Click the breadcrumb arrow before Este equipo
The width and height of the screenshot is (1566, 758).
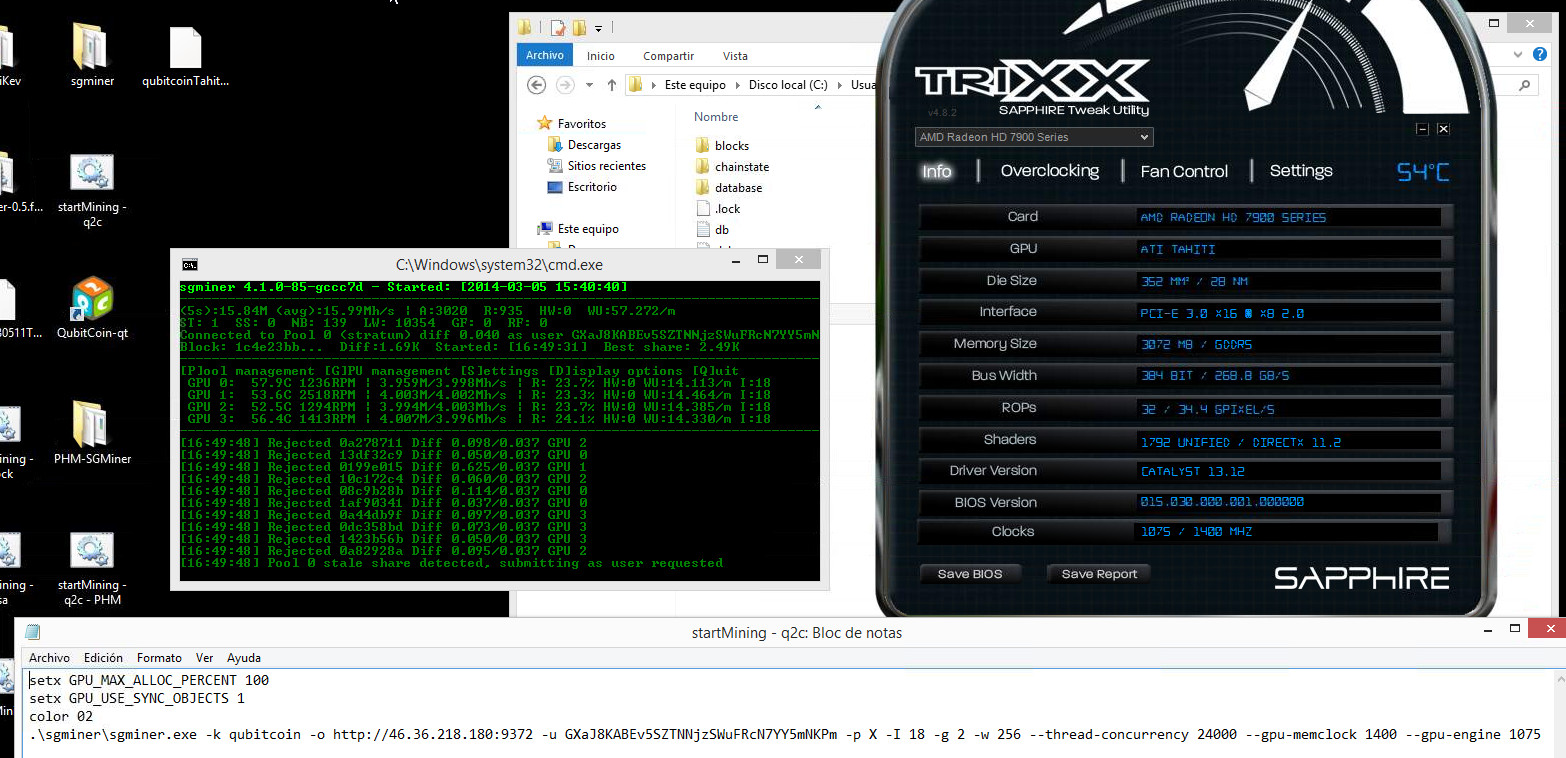pyautogui.click(x=653, y=85)
